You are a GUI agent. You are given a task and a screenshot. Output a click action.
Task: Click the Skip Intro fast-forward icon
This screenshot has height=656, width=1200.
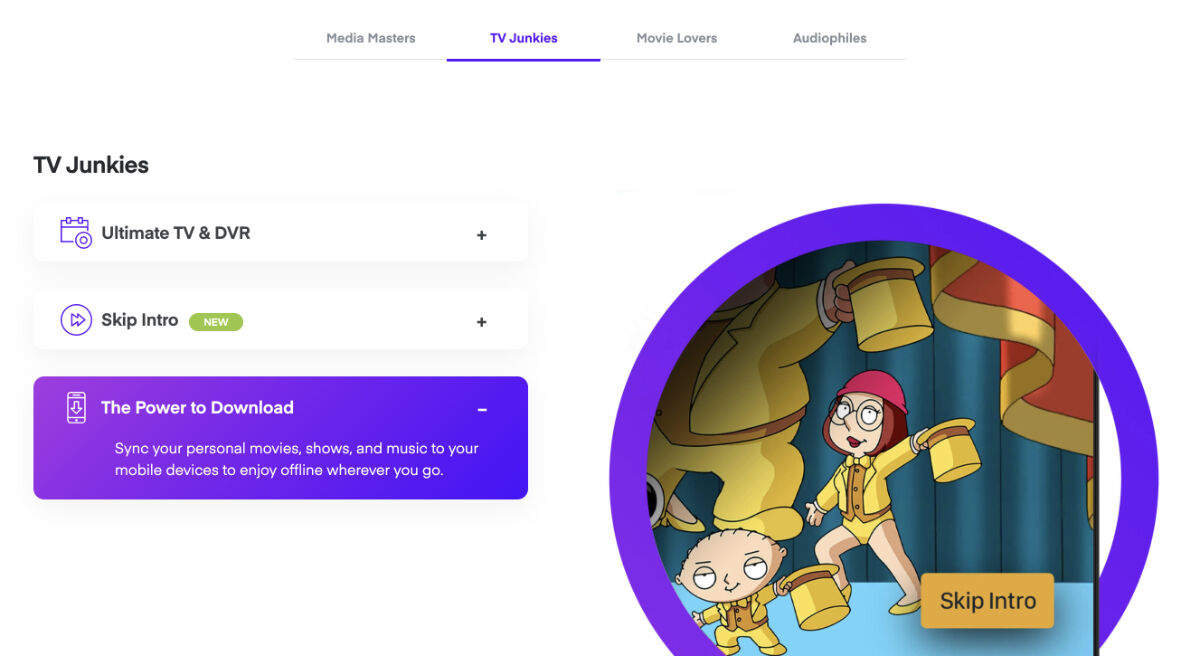coord(76,320)
